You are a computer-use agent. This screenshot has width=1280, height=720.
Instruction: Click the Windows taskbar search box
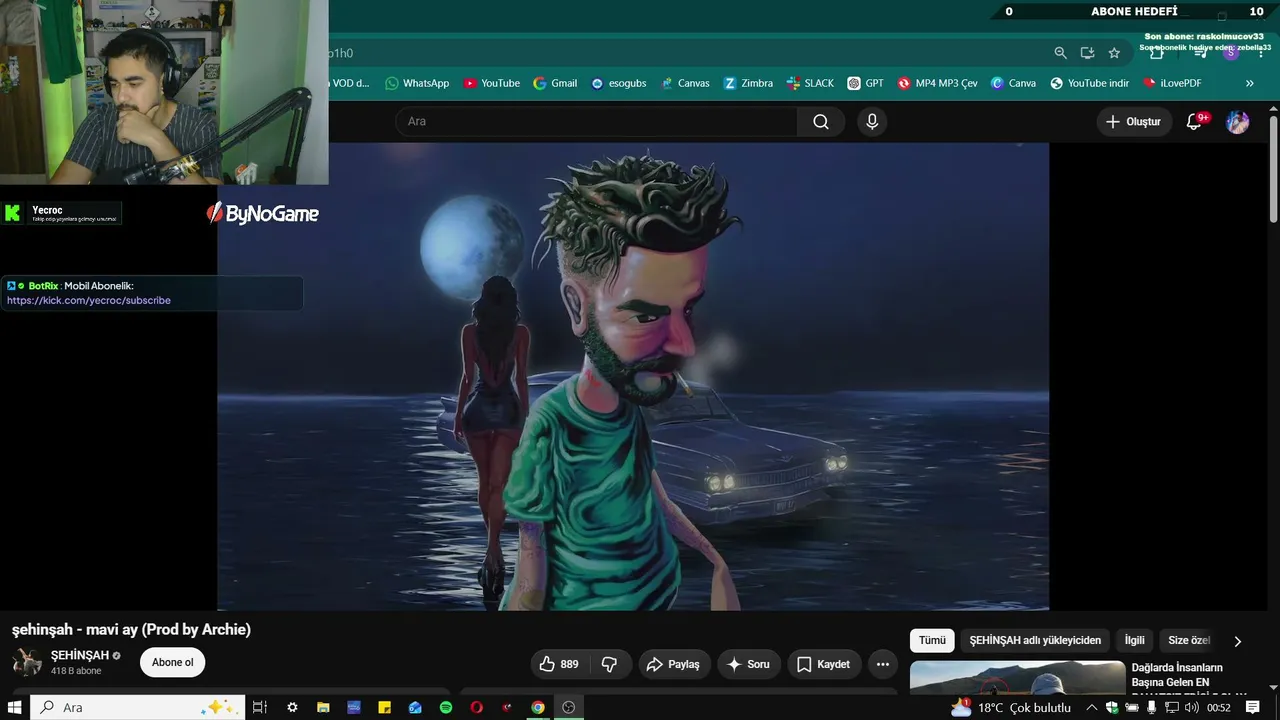(137, 707)
